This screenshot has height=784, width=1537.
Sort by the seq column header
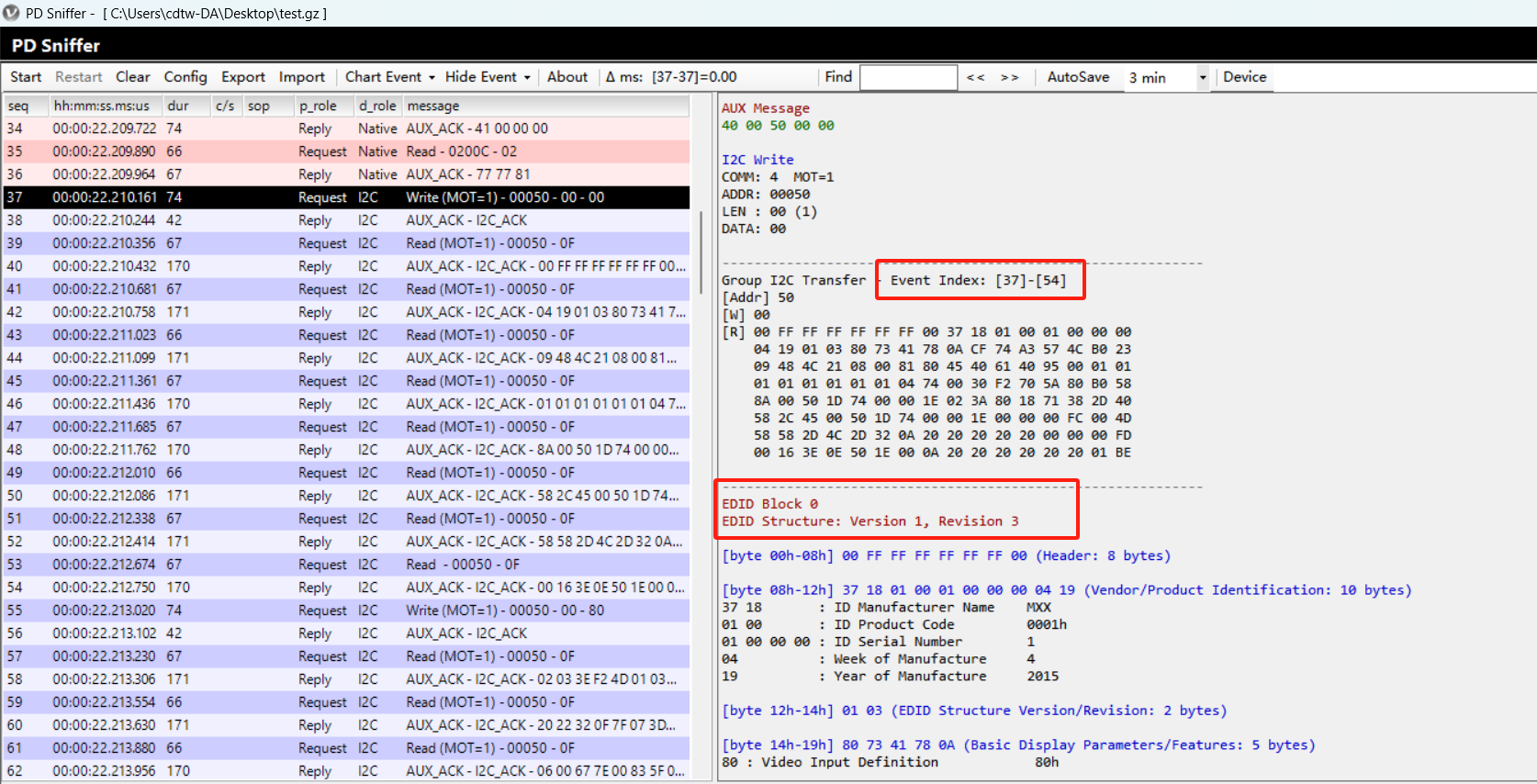18,106
